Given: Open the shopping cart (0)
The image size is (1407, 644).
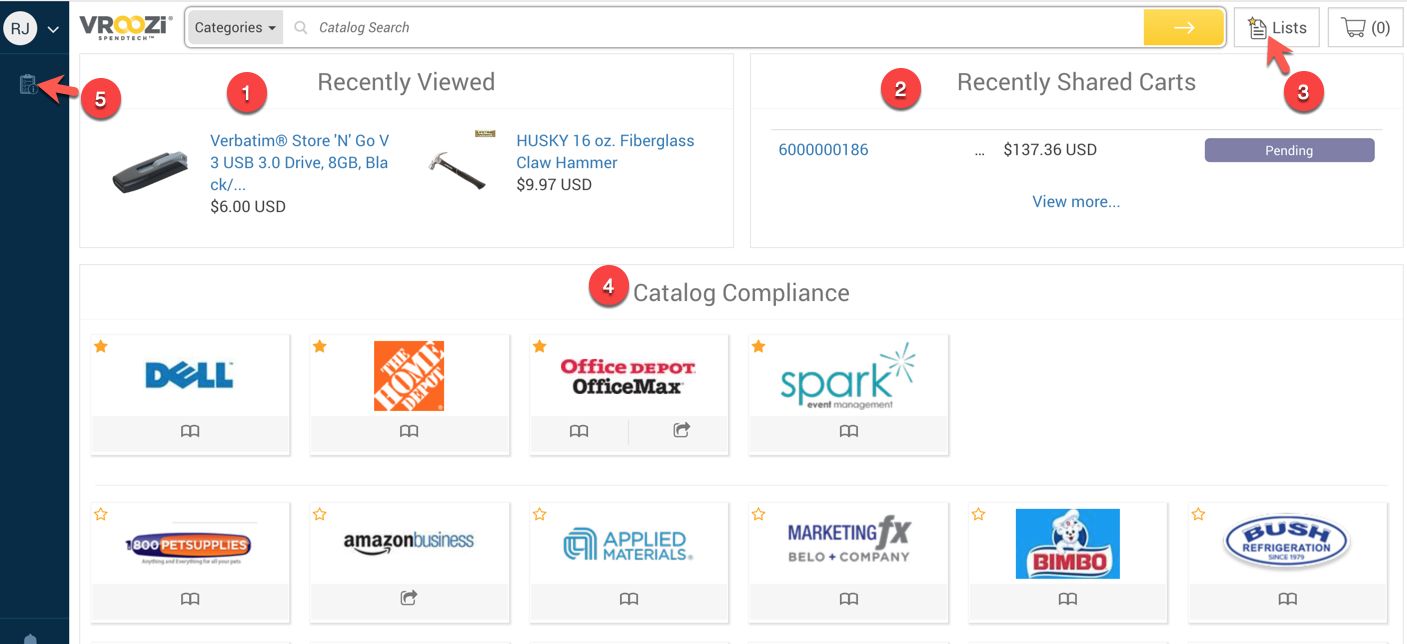Looking at the screenshot, I should (1365, 28).
